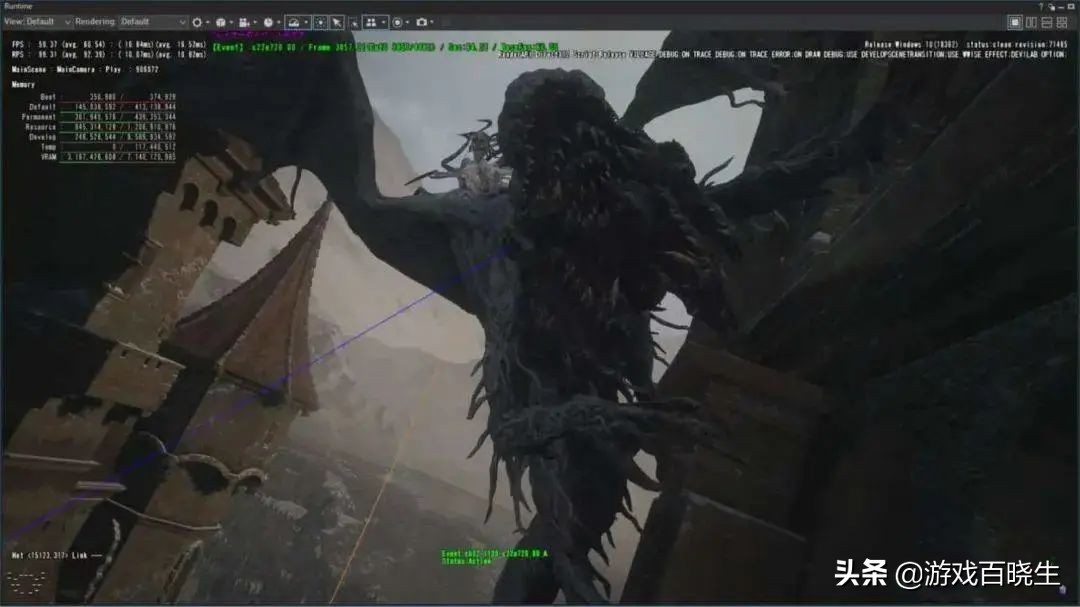The width and height of the screenshot is (1080, 607).
Task: Expand the arrow beside the target icon
Action: click(x=408, y=22)
